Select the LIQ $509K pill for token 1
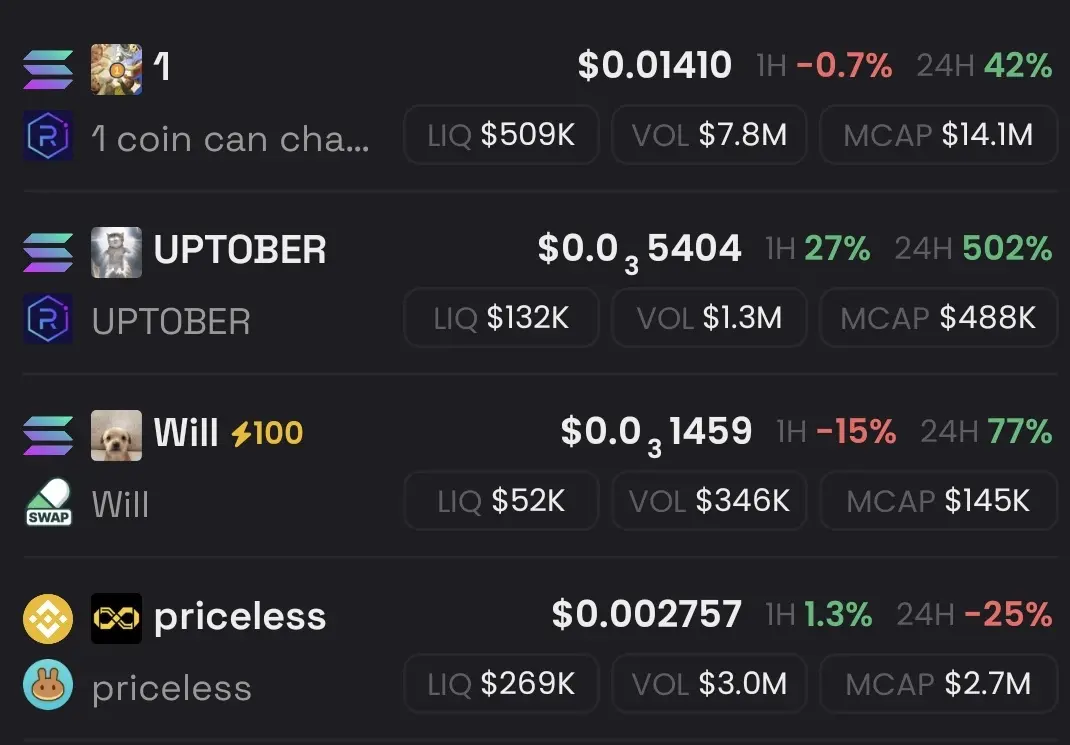Image resolution: width=1070 pixels, height=745 pixels. coord(502,134)
